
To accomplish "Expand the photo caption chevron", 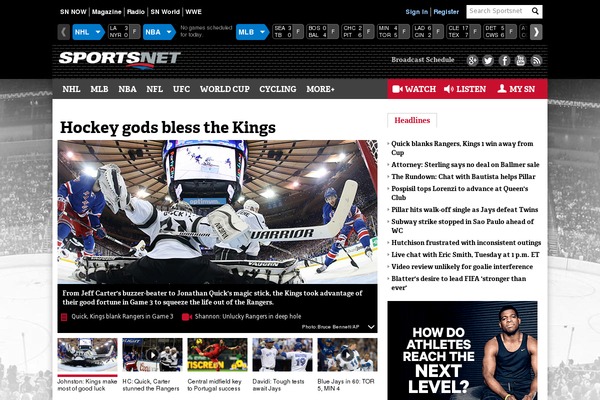I will 371,327.
